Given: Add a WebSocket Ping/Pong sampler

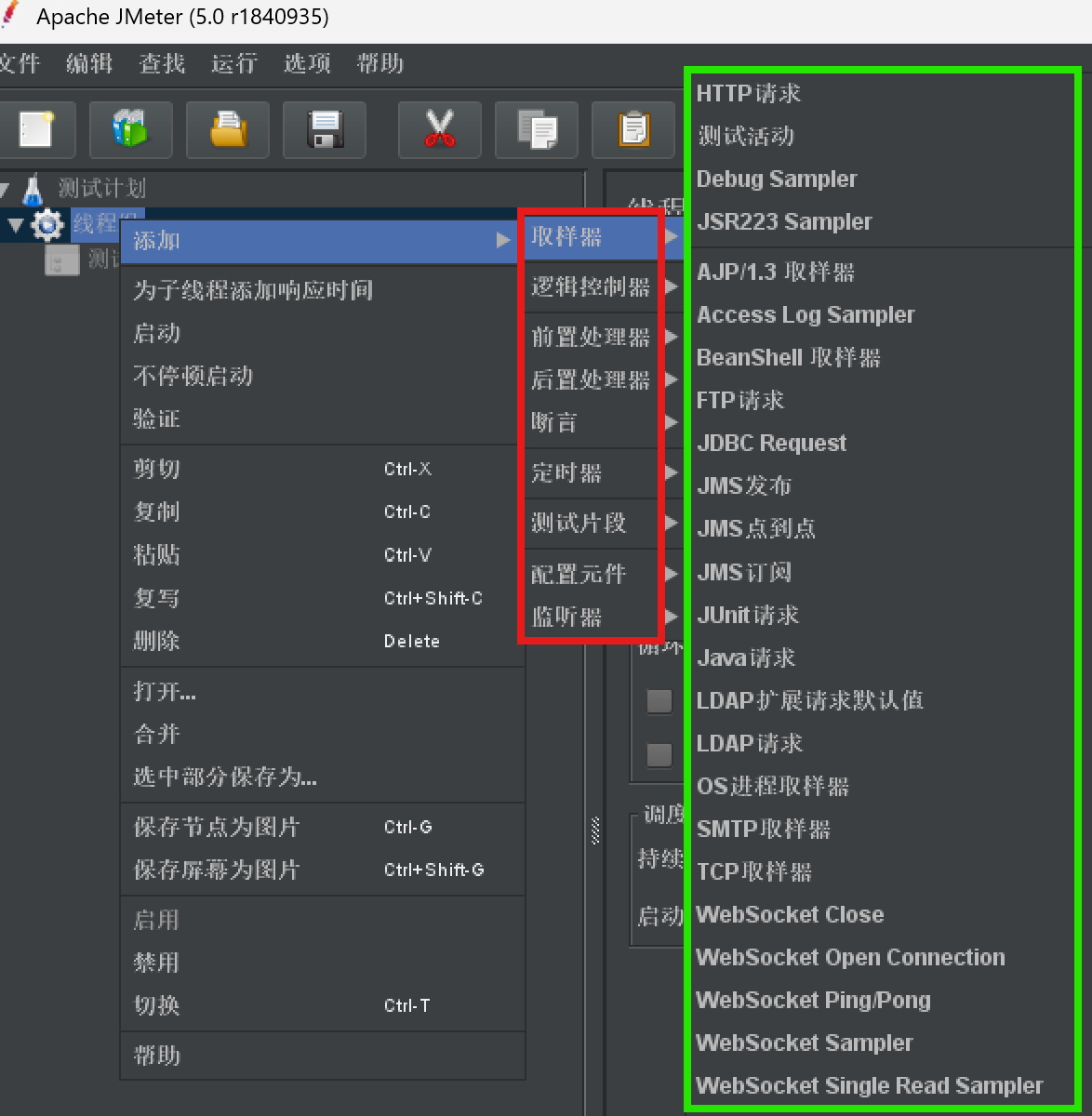Looking at the screenshot, I should click(882, 1000).
